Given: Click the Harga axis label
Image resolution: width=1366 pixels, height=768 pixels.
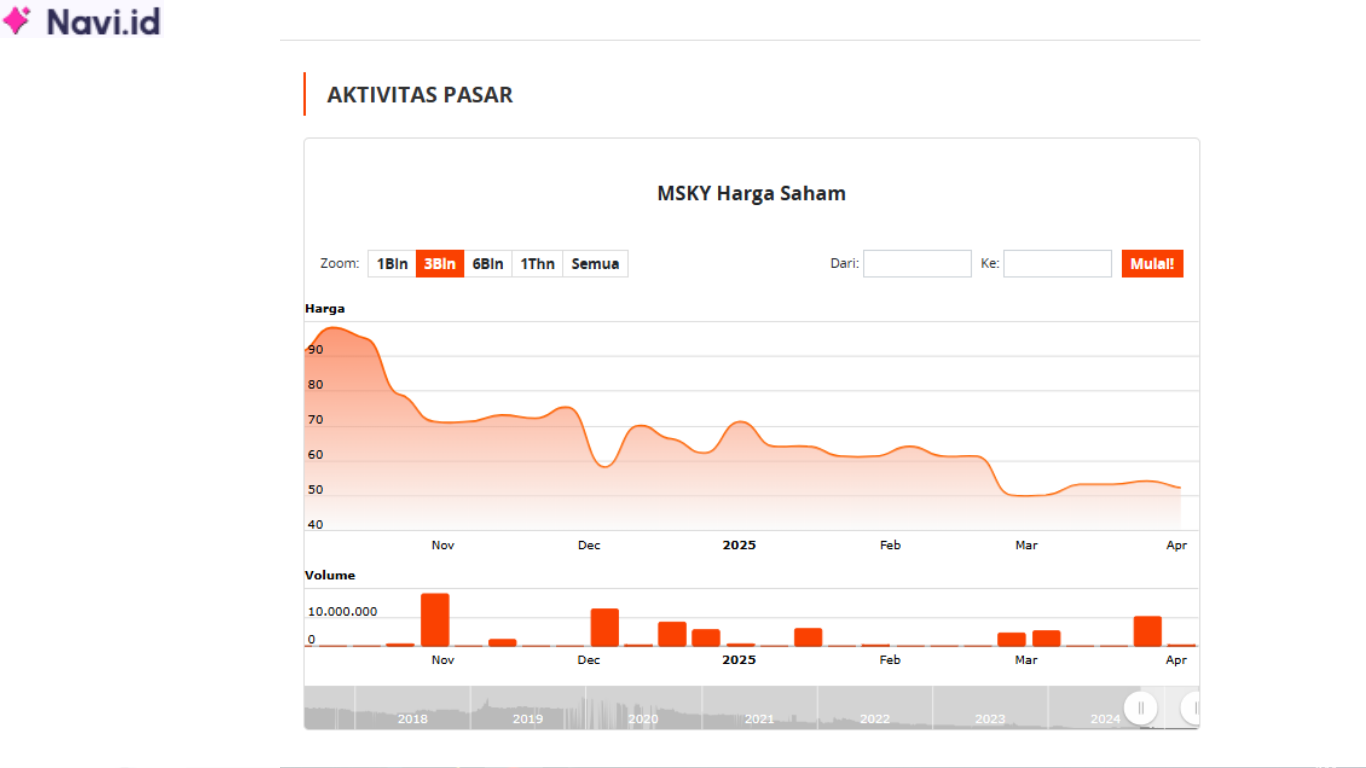Looking at the screenshot, I should pyautogui.click(x=325, y=309).
